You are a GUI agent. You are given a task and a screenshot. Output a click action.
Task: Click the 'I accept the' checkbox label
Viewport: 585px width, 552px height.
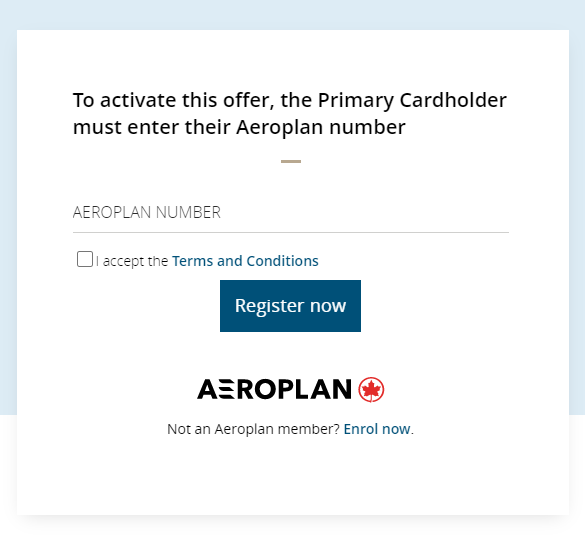tap(132, 261)
